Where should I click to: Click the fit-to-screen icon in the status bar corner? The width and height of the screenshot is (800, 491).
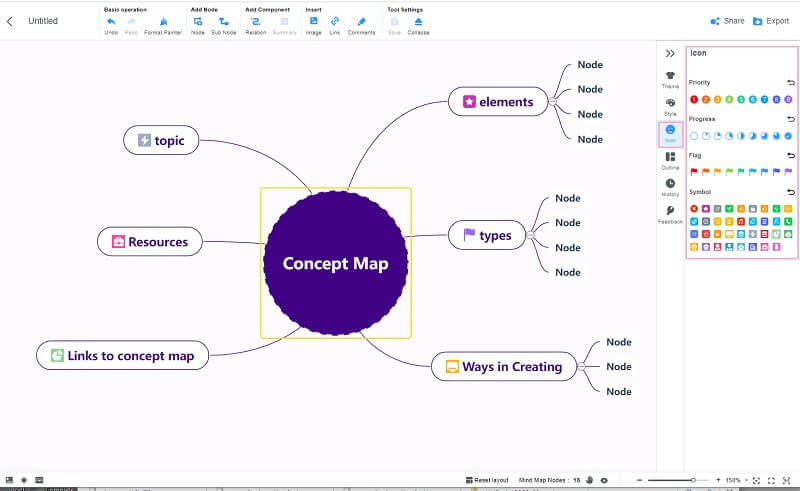(787, 480)
